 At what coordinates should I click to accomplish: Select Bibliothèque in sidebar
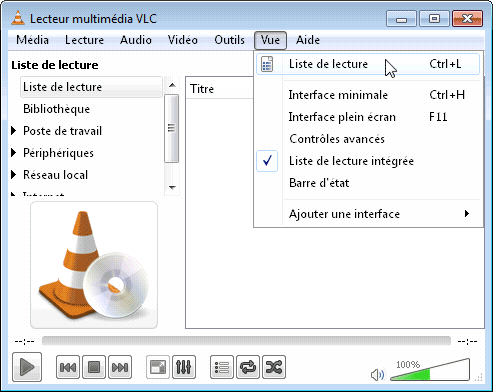pyautogui.click(x=56, y=109)
